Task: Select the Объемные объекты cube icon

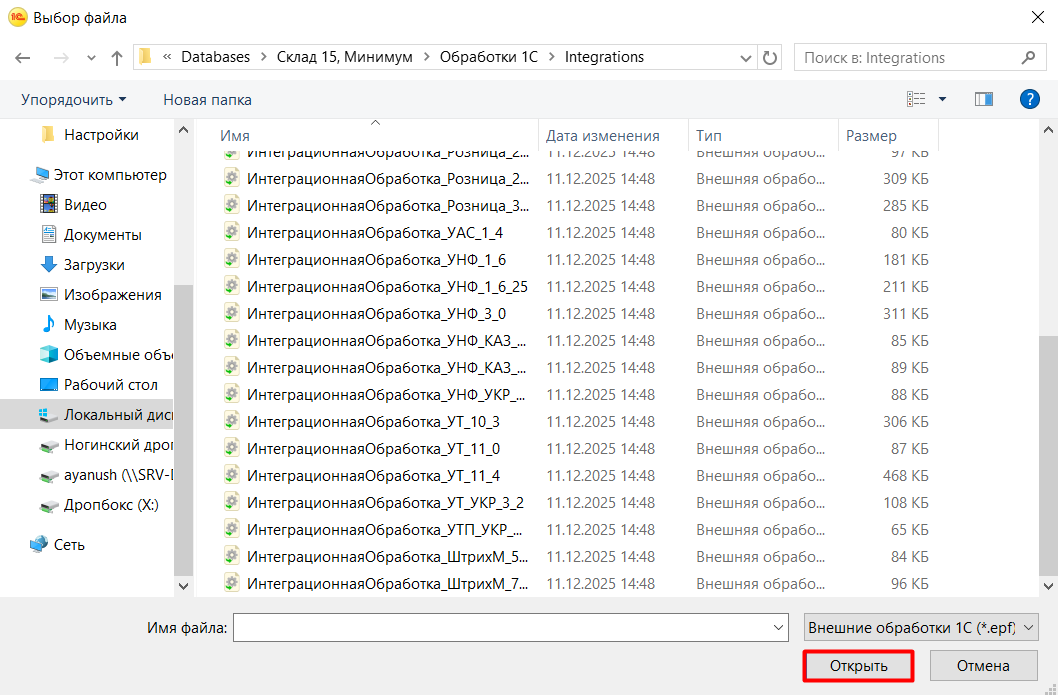Action: [x=49, y=354]
